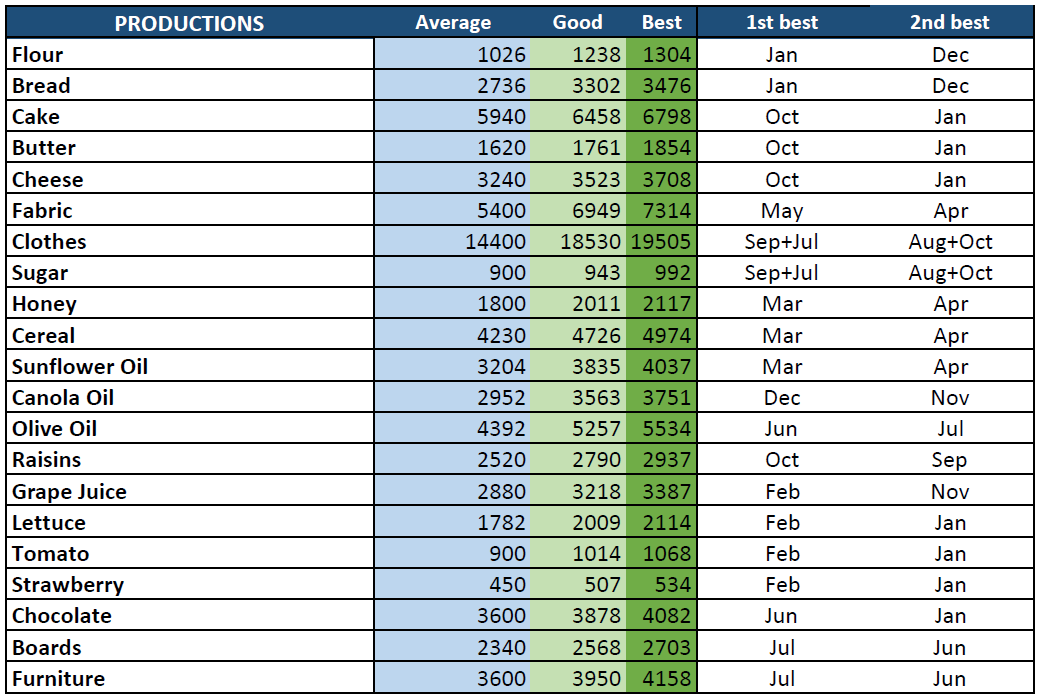Viewport: 1040px width, 700px height.
Task: Select Cake best value 6798
Action: pyautogui.click(x=667, y=117)
